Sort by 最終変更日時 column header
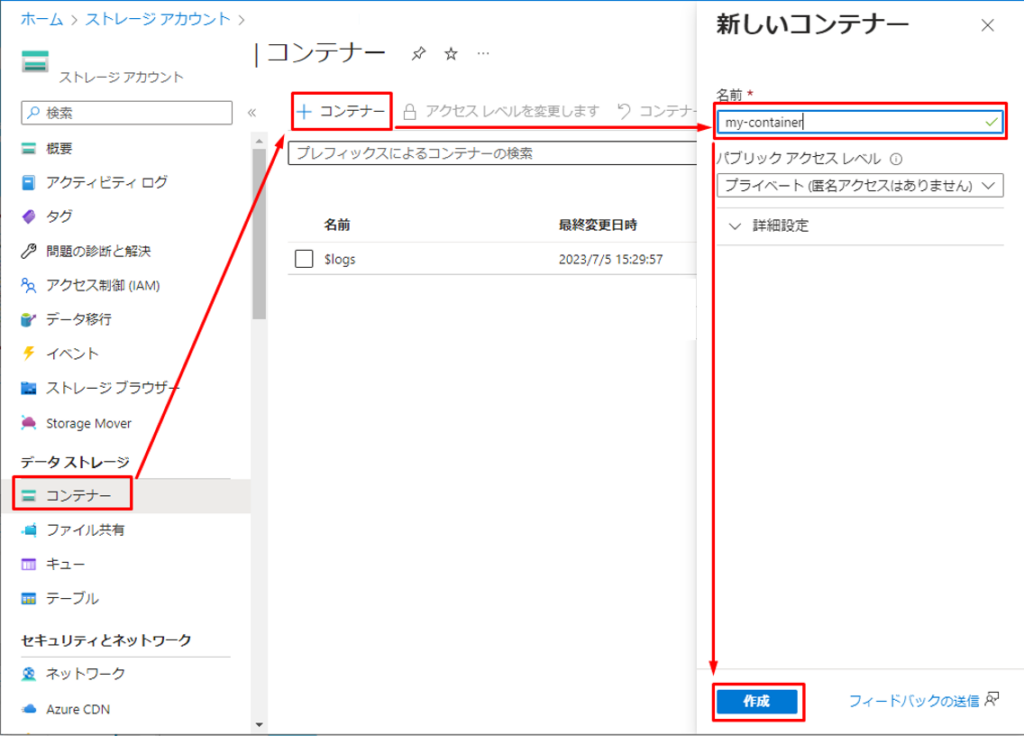 point(598,225)
